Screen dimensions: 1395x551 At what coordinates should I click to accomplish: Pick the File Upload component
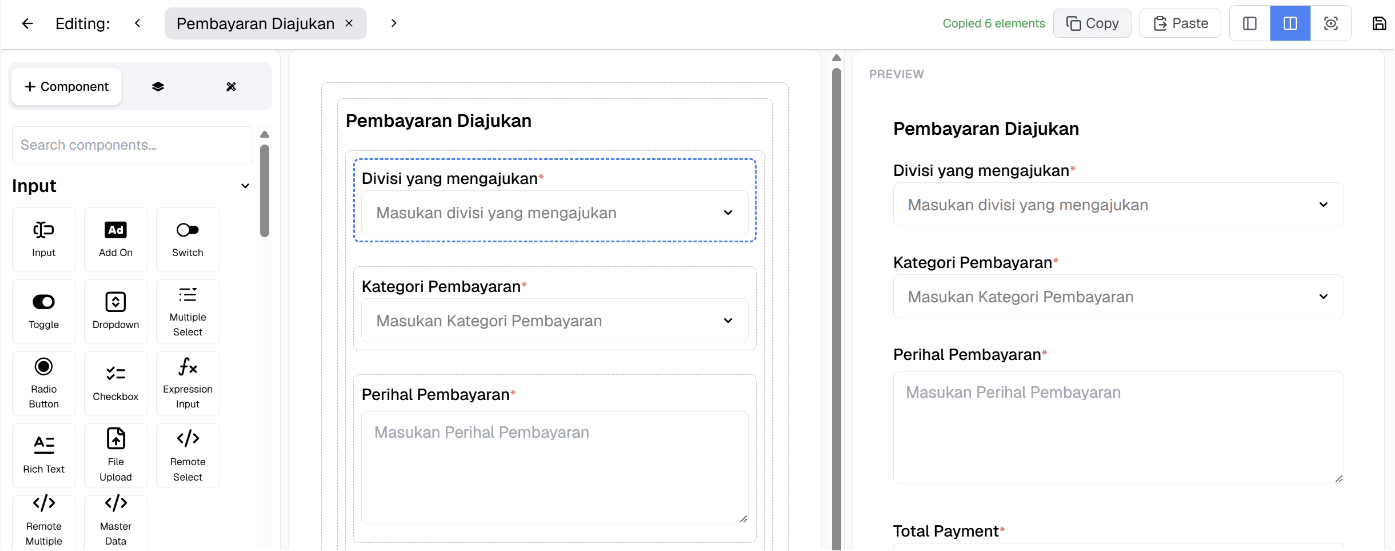click(x=116, y=455)
